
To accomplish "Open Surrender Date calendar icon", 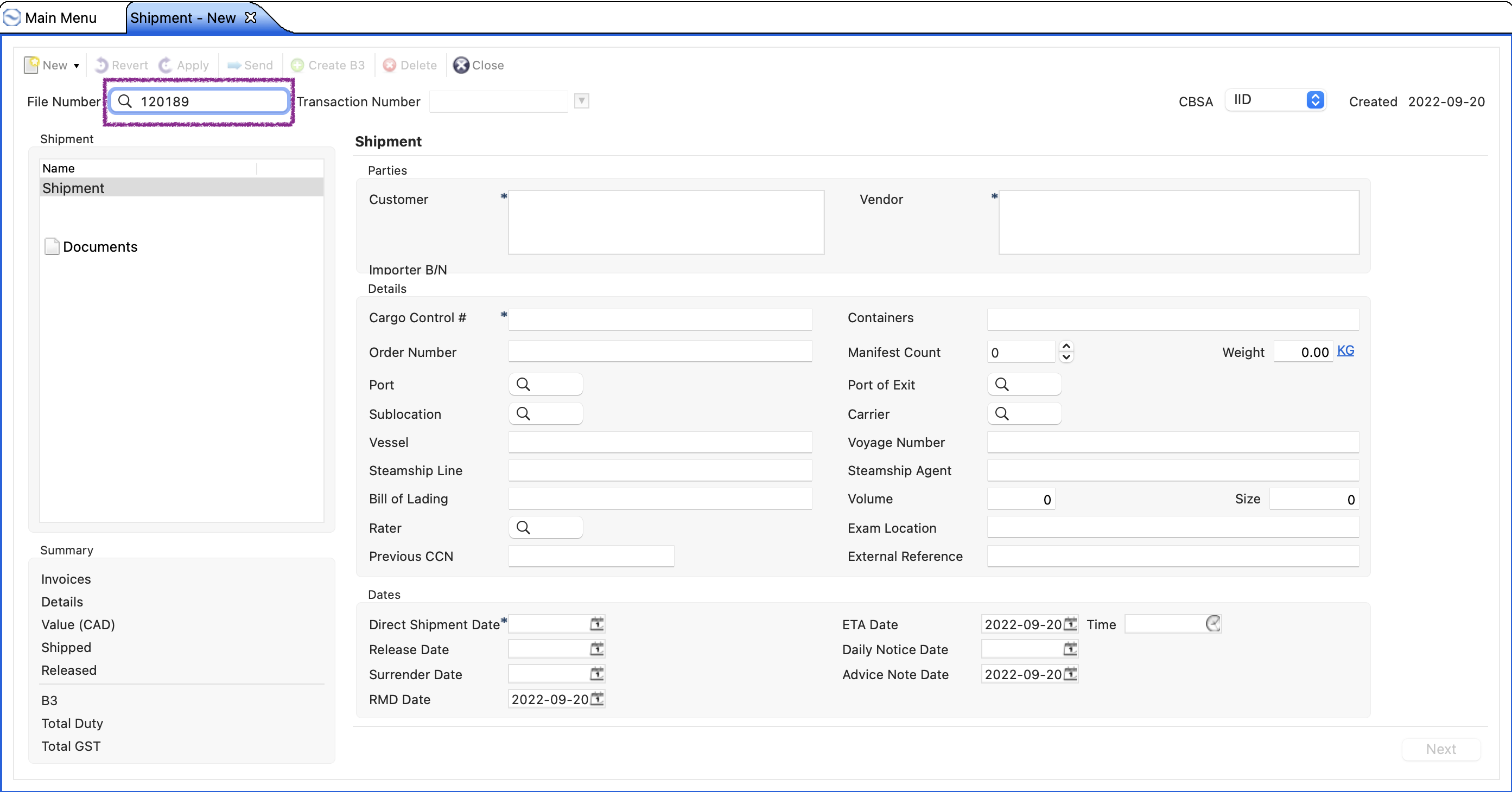I will point(597,674).
